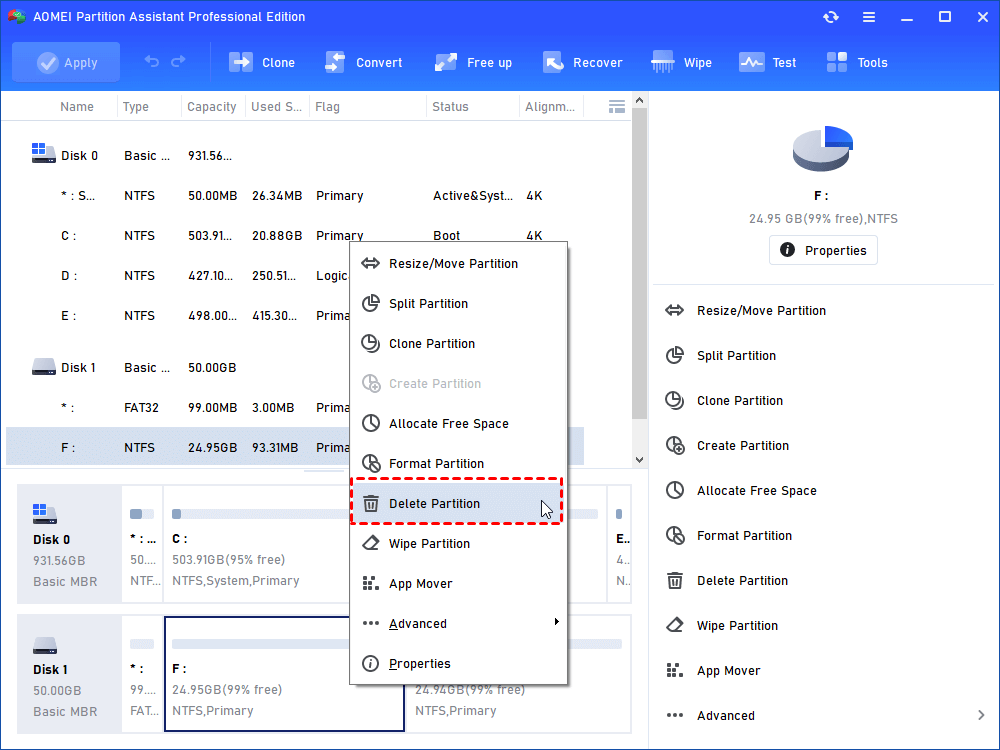Redo the last operation
1000x750 pixels.
[179, 61]
